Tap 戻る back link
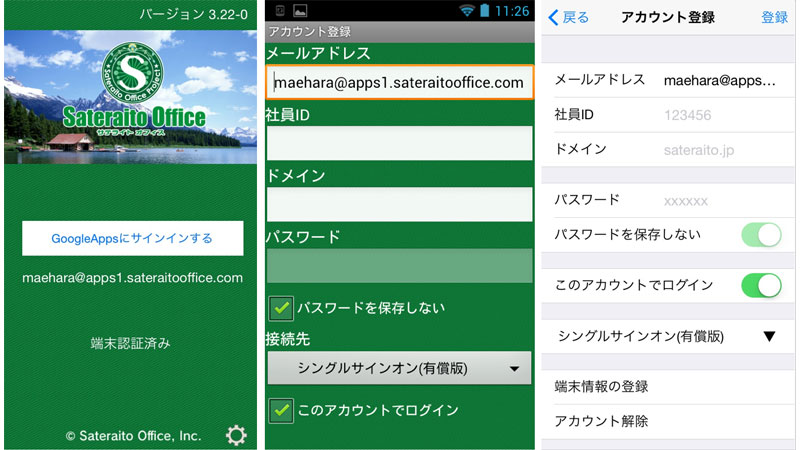The image size is (800, 450). [576, 17]
